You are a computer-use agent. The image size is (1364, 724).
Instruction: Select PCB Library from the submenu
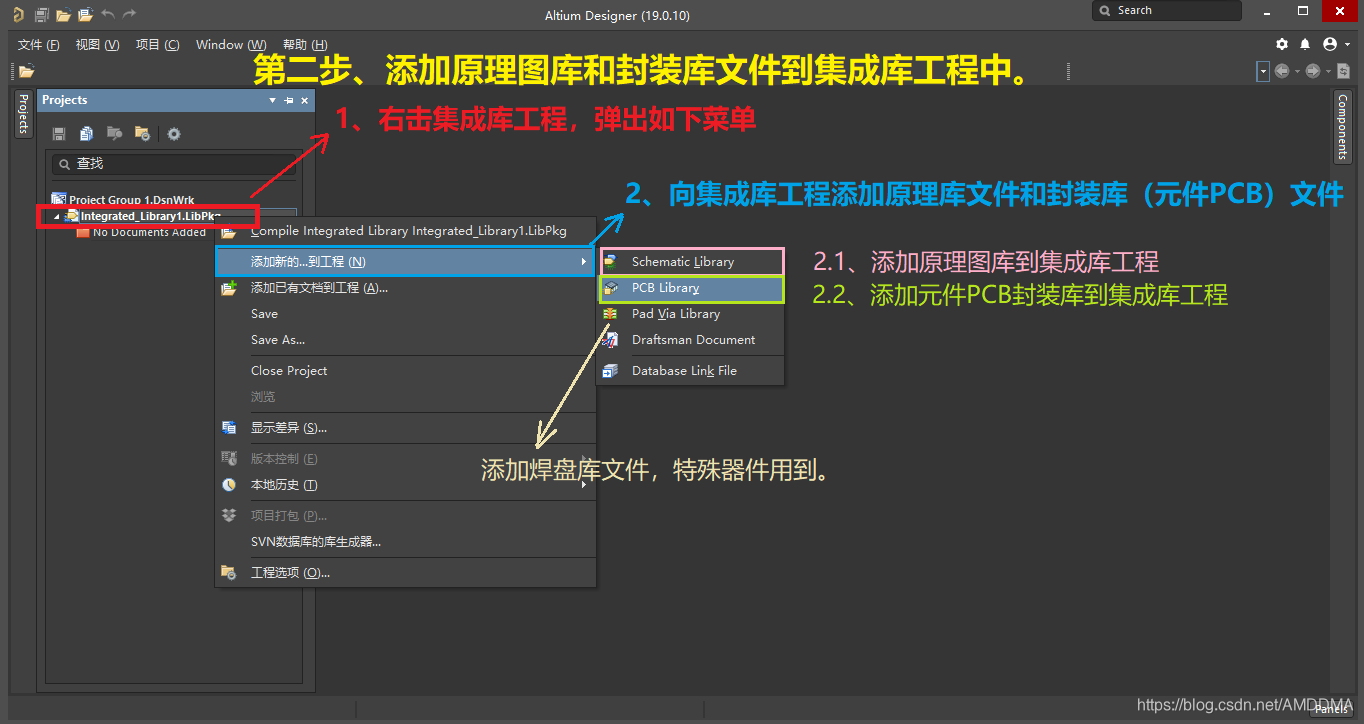coord(665,288)
